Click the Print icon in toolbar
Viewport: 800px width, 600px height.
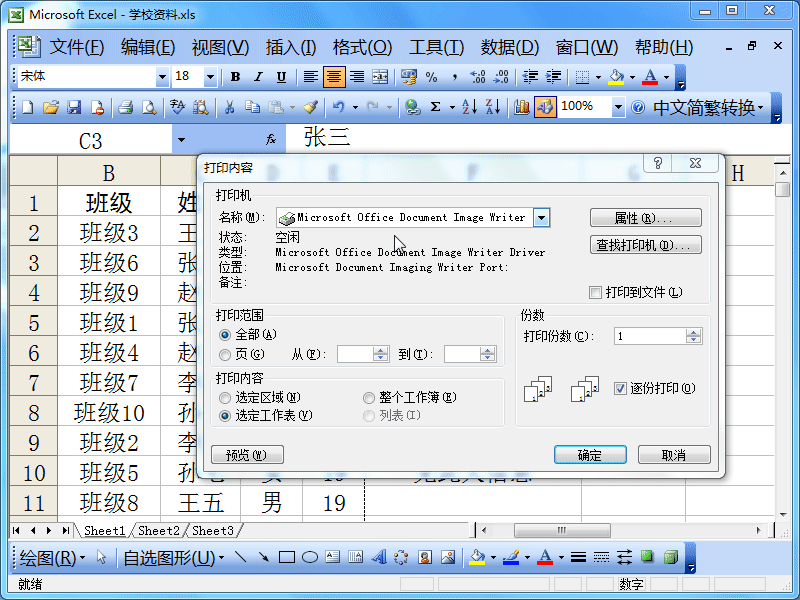coord(126,107)
